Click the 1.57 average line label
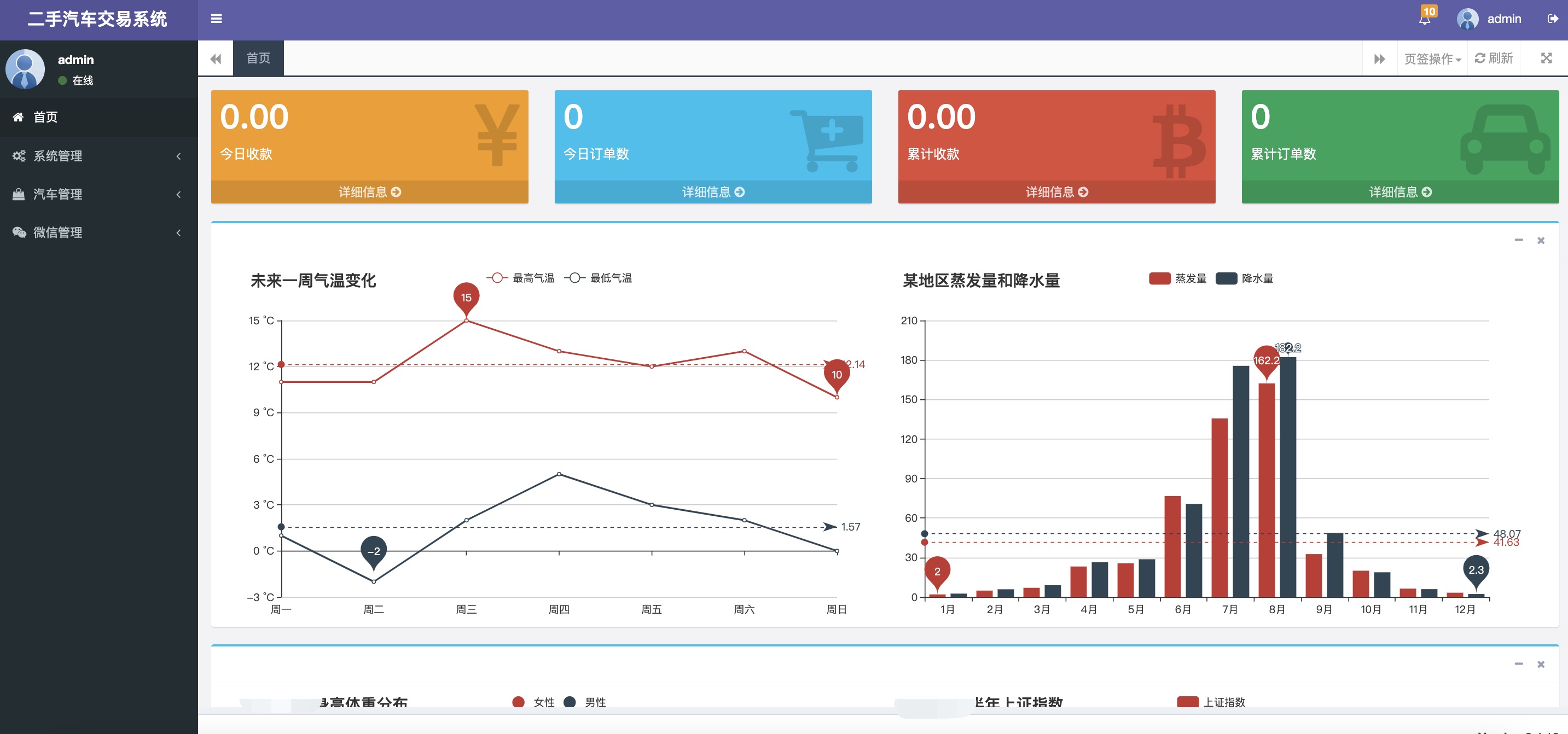This screenshot has height=734, width=1568. [x=850, y=527]
